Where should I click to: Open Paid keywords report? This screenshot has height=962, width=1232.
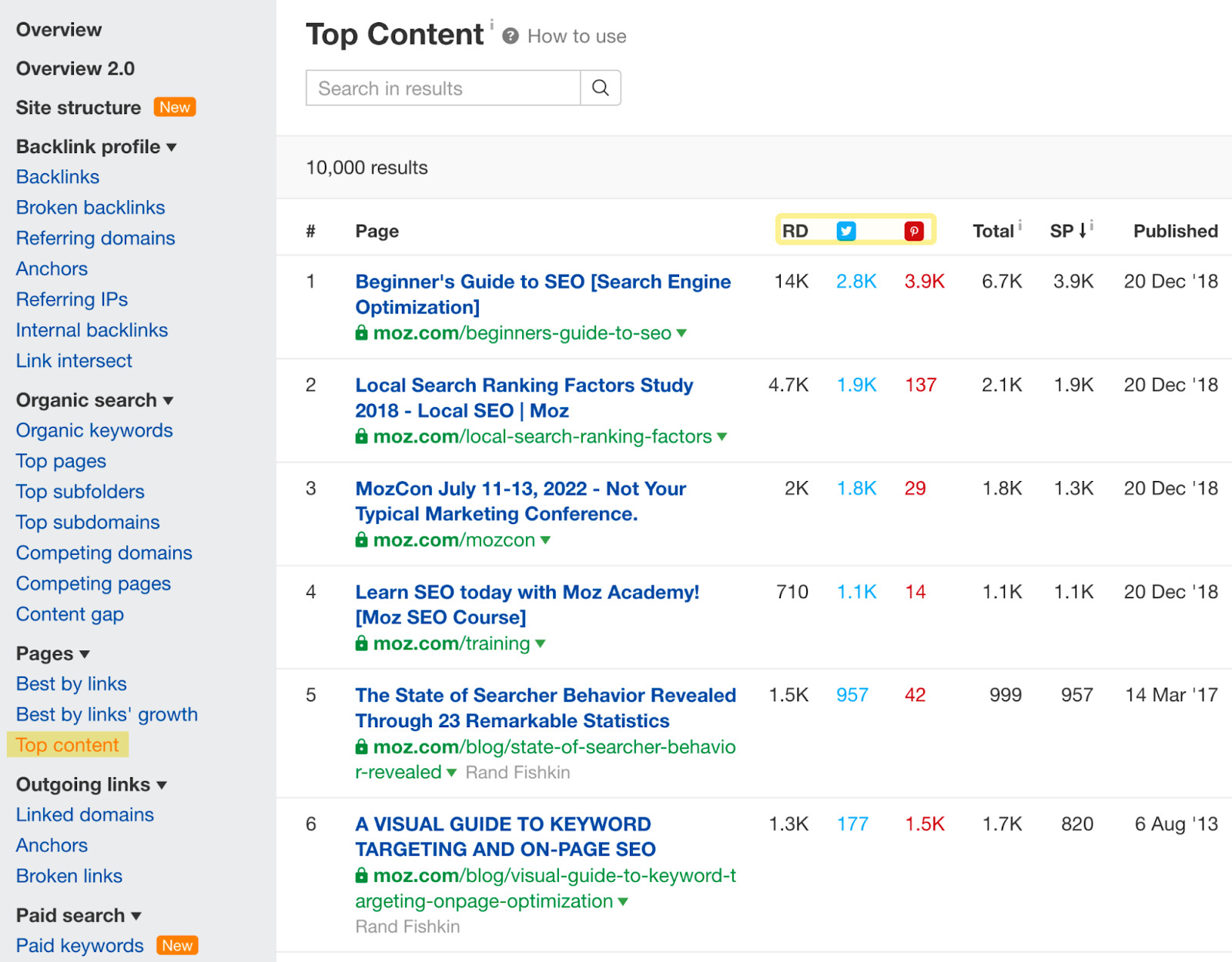[80, 945]
